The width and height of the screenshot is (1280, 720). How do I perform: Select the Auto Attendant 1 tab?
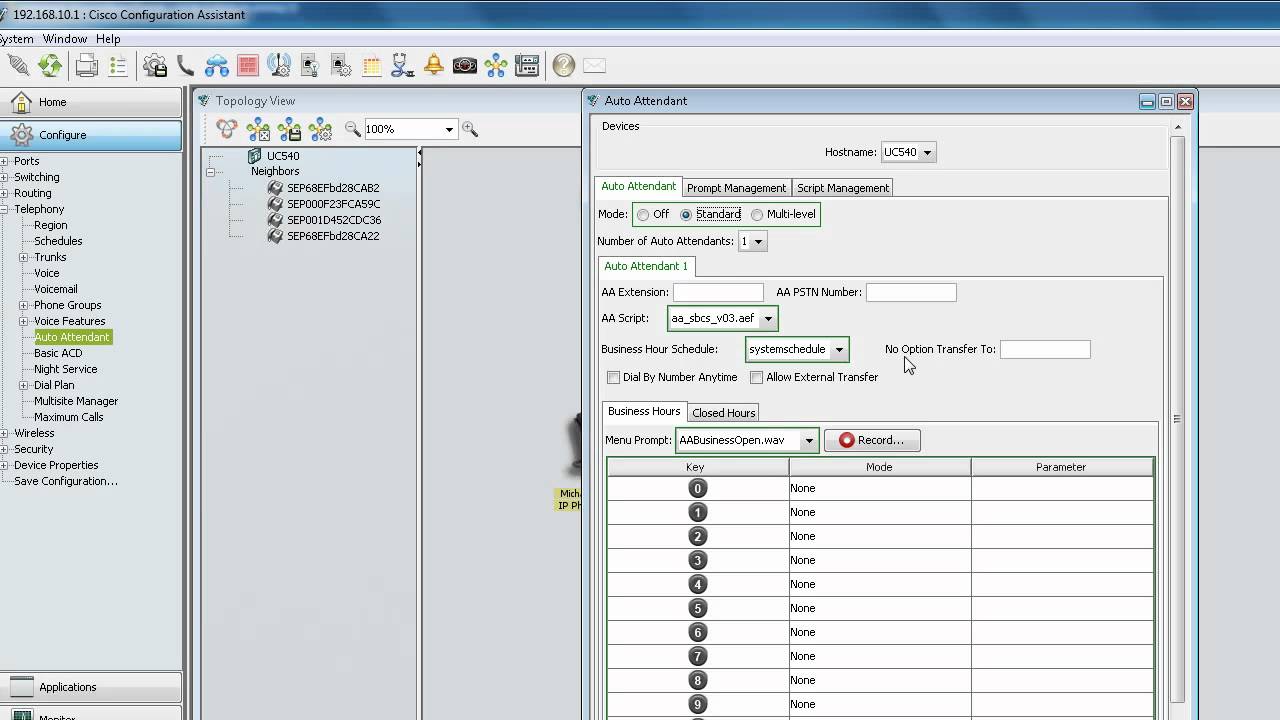[x=646, y=266]
